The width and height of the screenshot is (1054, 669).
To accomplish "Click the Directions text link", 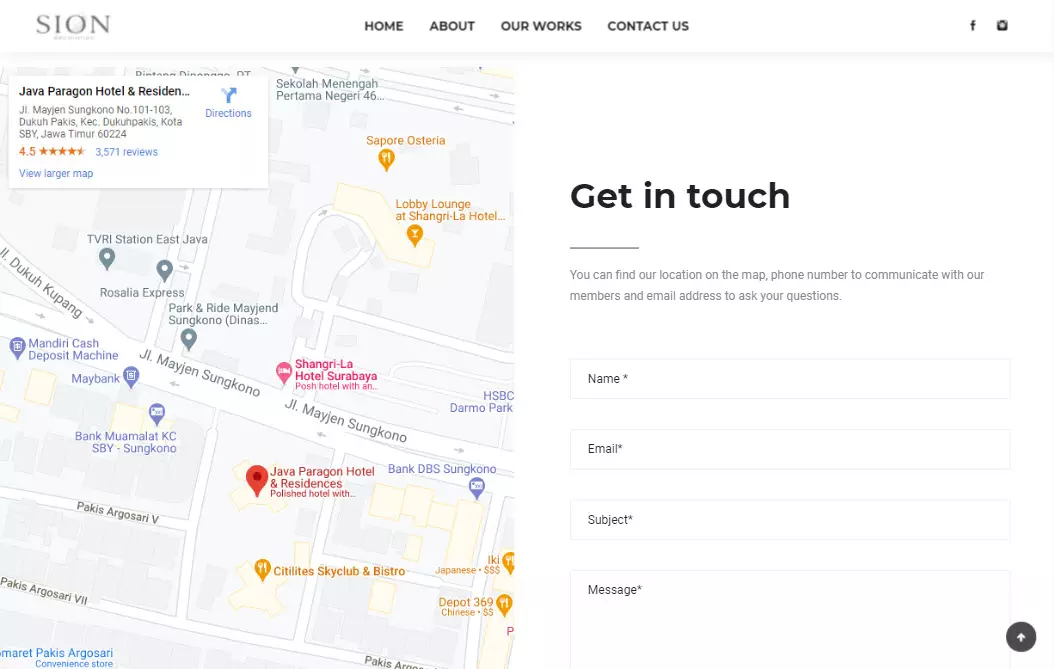I will click(229, 114).
